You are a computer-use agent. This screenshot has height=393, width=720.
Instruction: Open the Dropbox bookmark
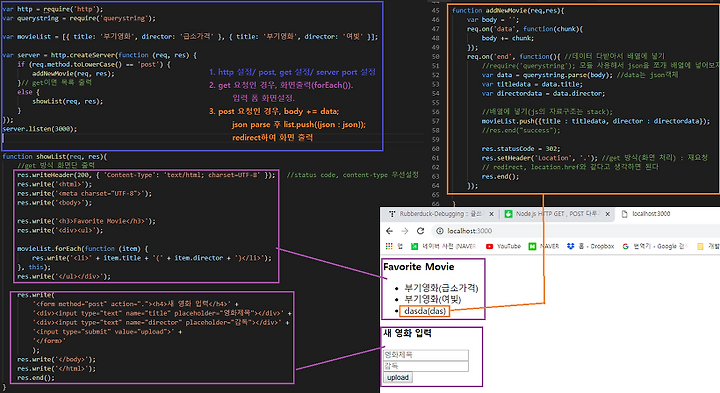(591, 246)
